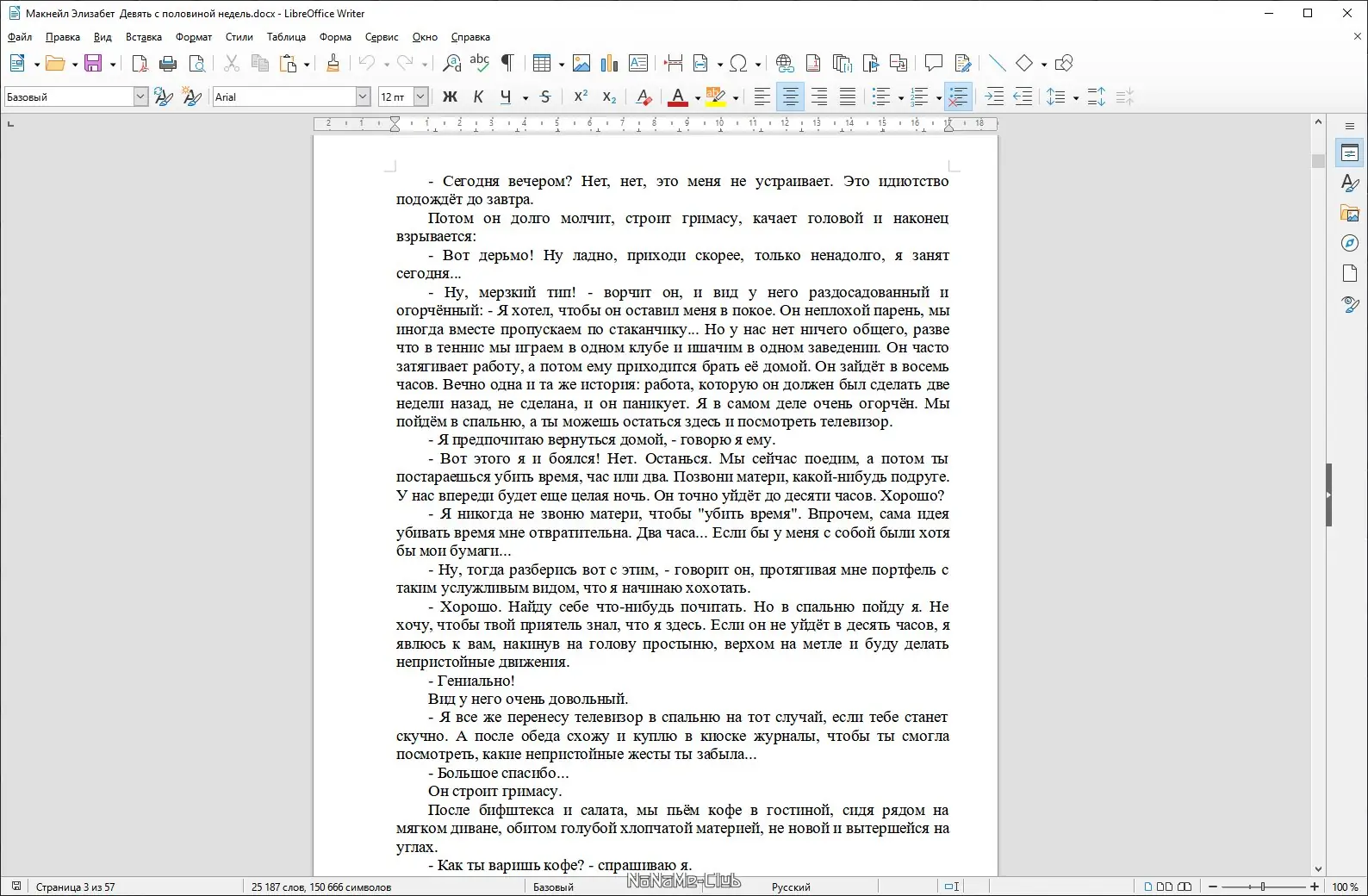The image size is (1368, 896).
Task: Toggle subscript formatting
Action: 609,97
